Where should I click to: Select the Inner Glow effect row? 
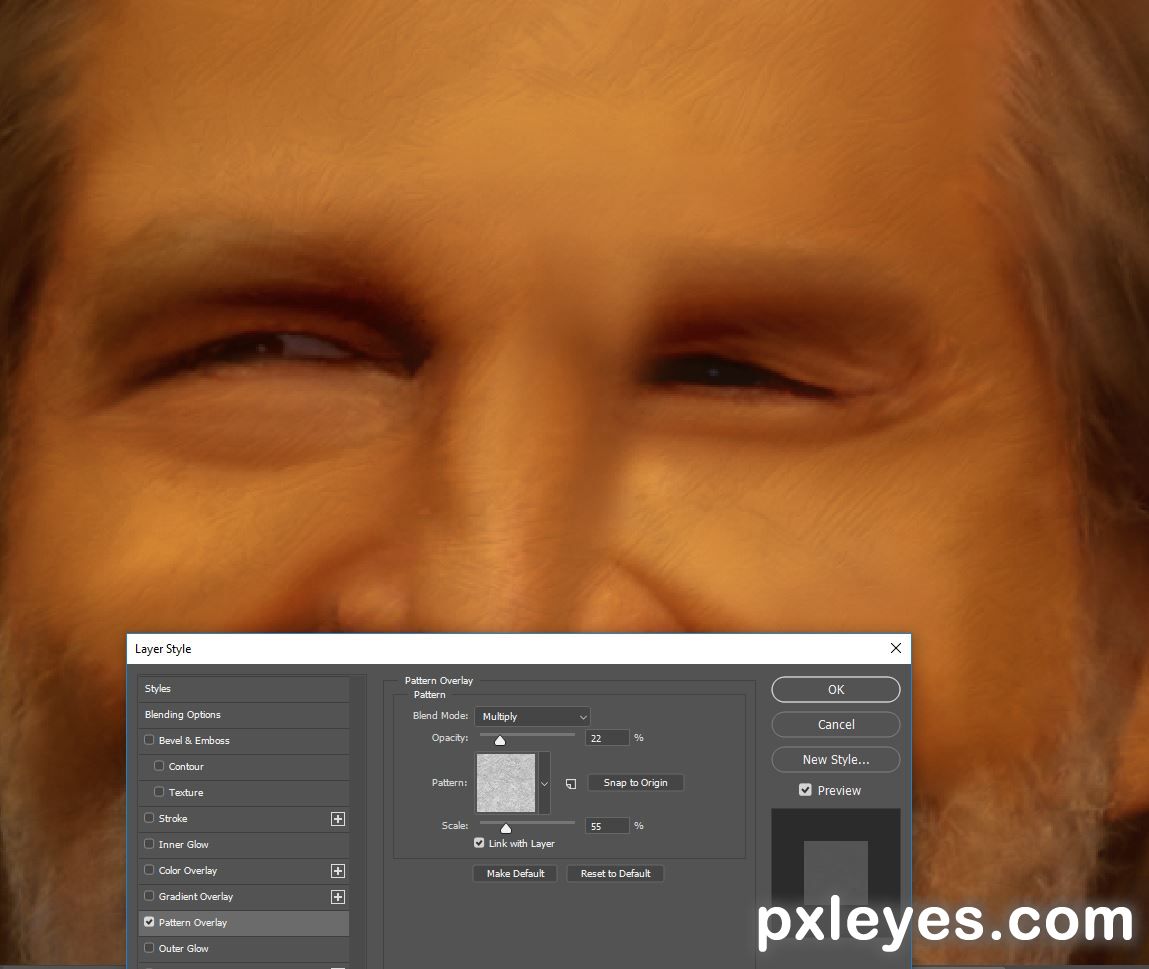[x=244, y=844]
